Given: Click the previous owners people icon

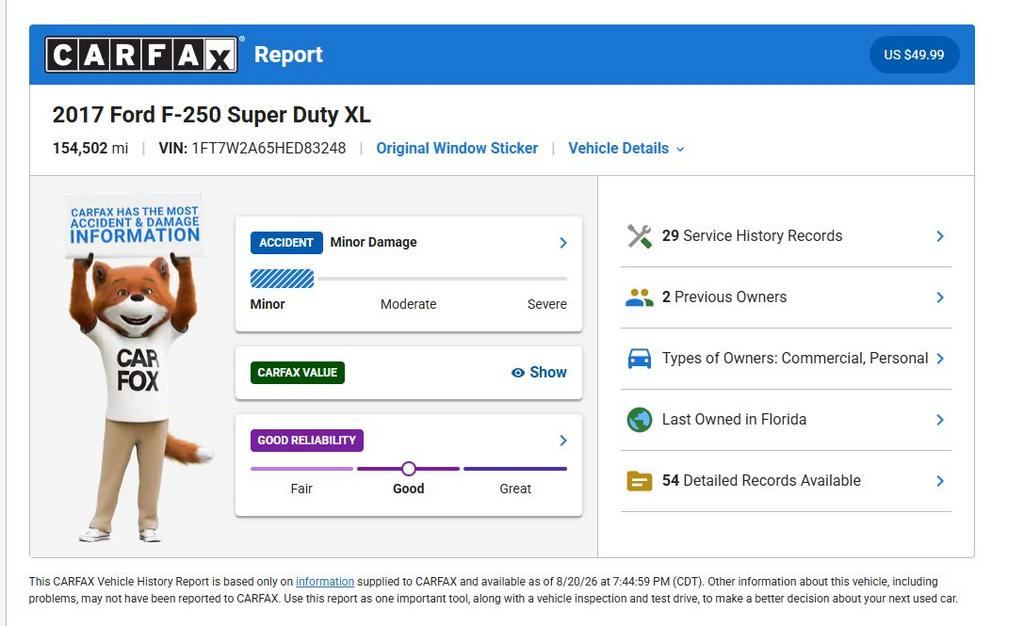Looking at the screenshot, I should 639,298.
